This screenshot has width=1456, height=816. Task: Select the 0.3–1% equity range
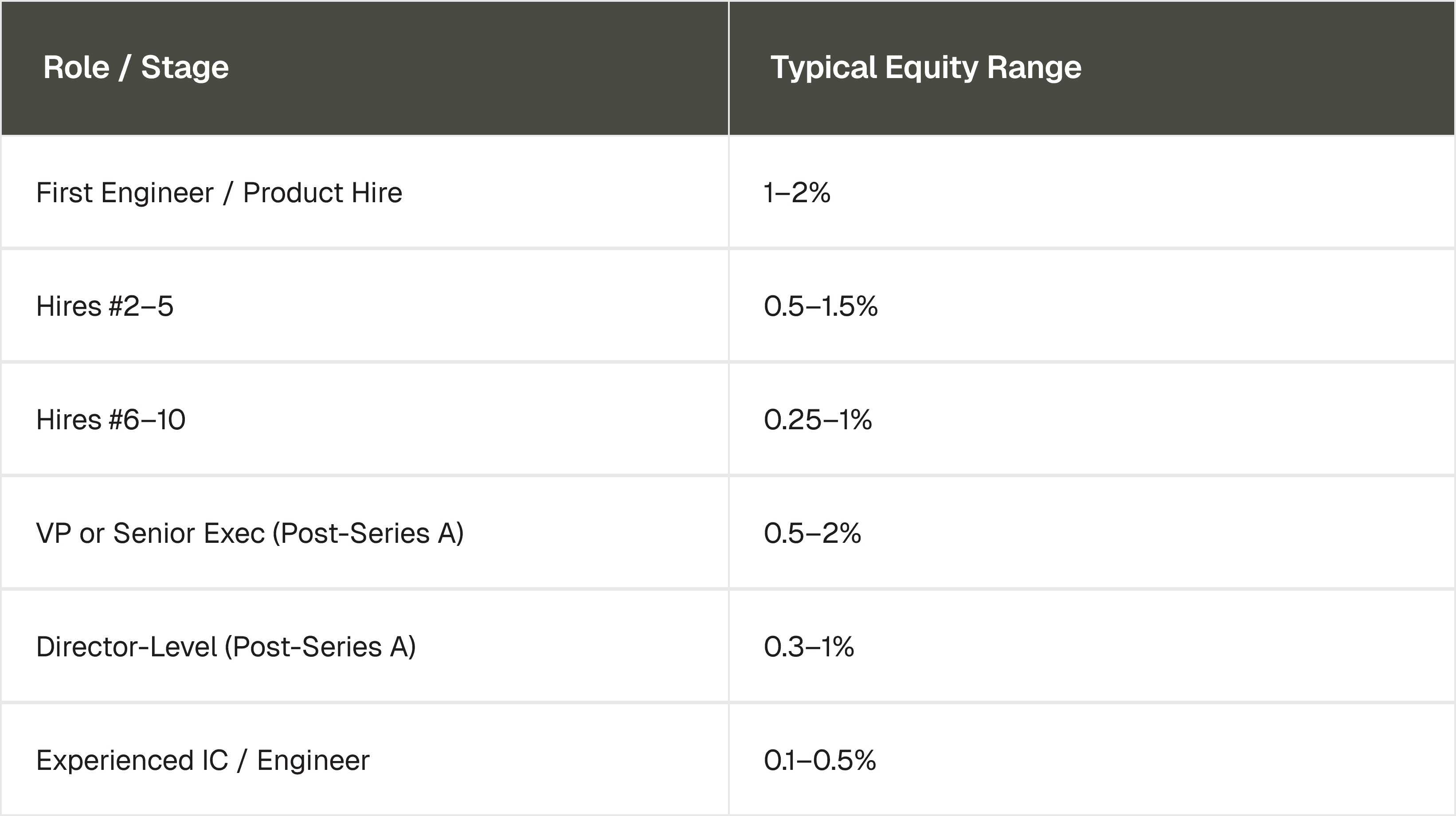point(809,647)
